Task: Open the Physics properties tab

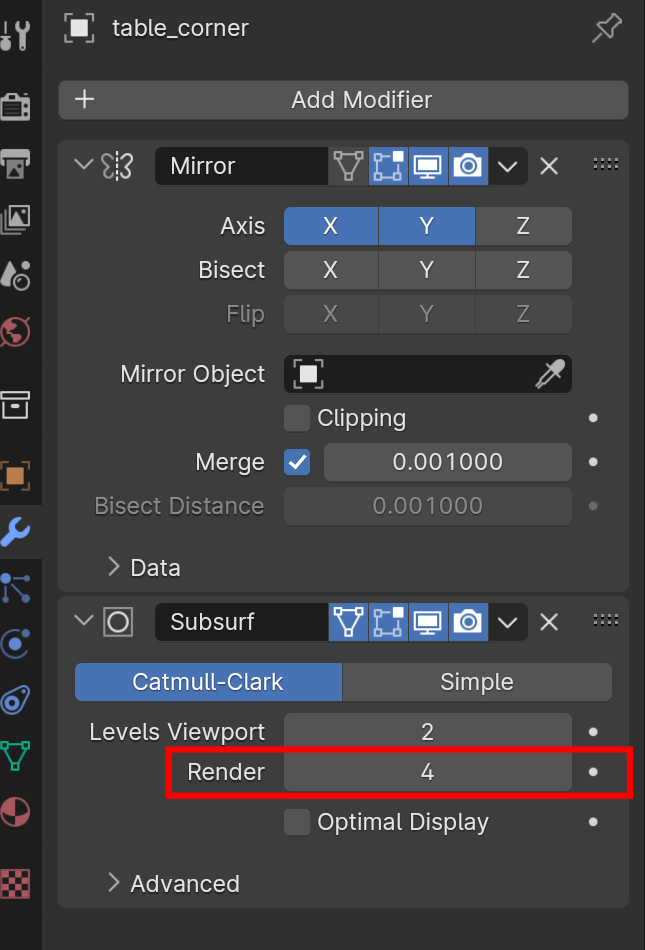Action: point(17,644)
